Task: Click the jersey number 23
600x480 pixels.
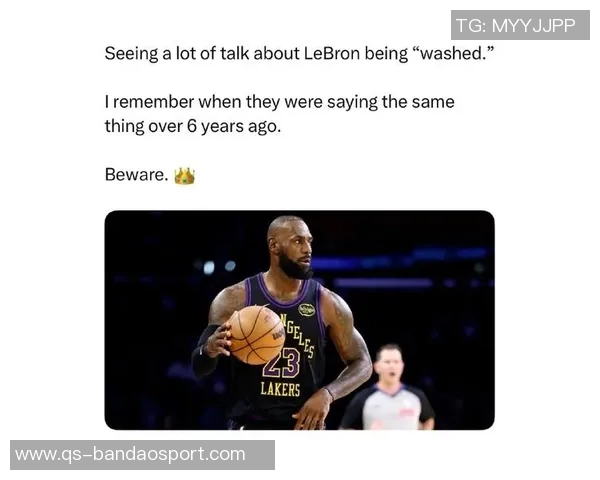Action: (282, 363)
